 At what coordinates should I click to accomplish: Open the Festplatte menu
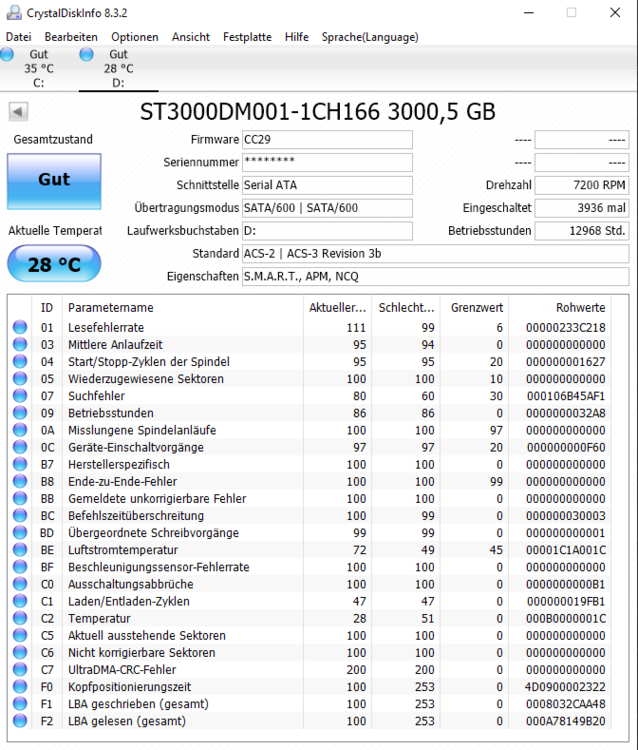pyautogui.click(x=247, y=37)
